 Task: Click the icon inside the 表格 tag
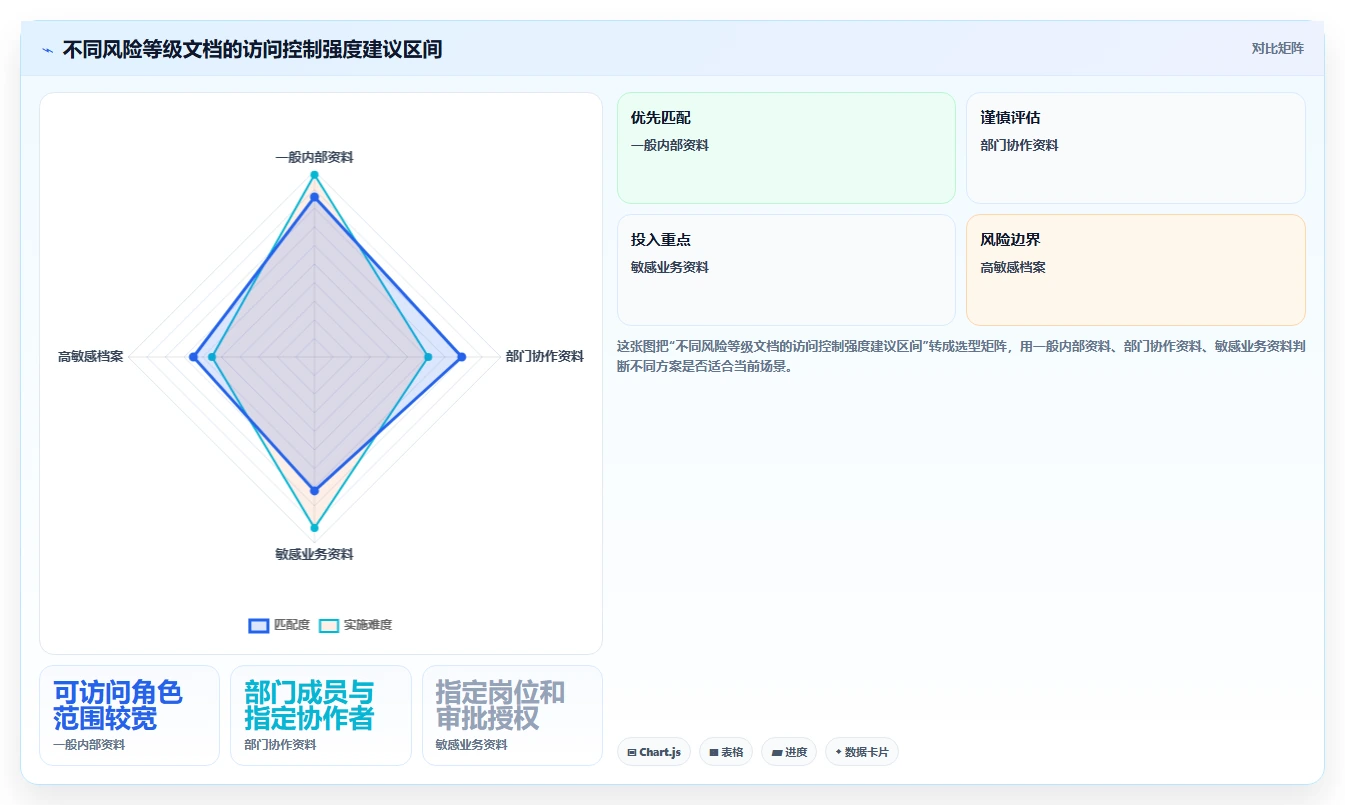[714, 752]
